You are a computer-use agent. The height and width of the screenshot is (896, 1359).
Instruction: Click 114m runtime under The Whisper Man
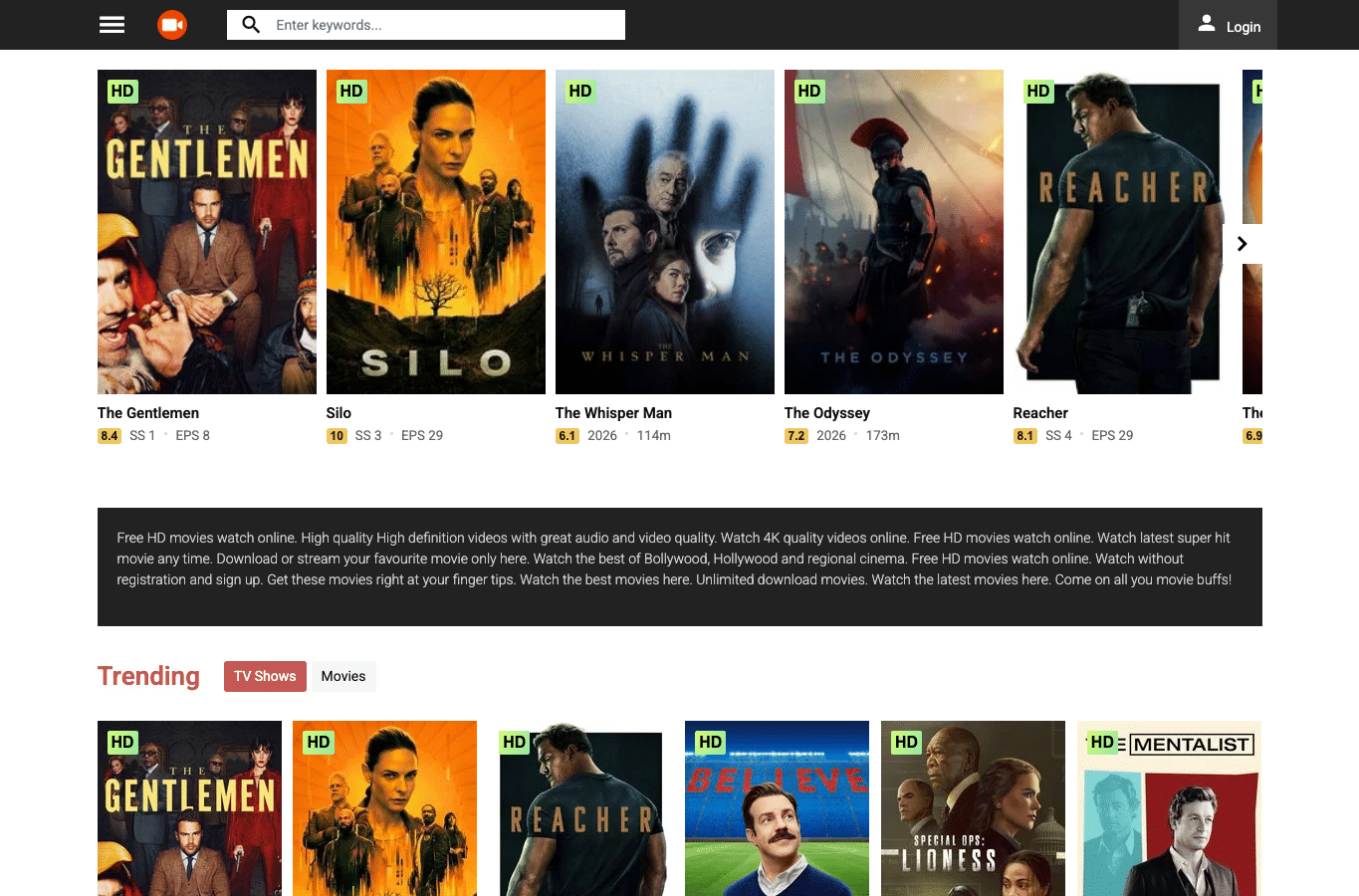(x=654, y=436)
